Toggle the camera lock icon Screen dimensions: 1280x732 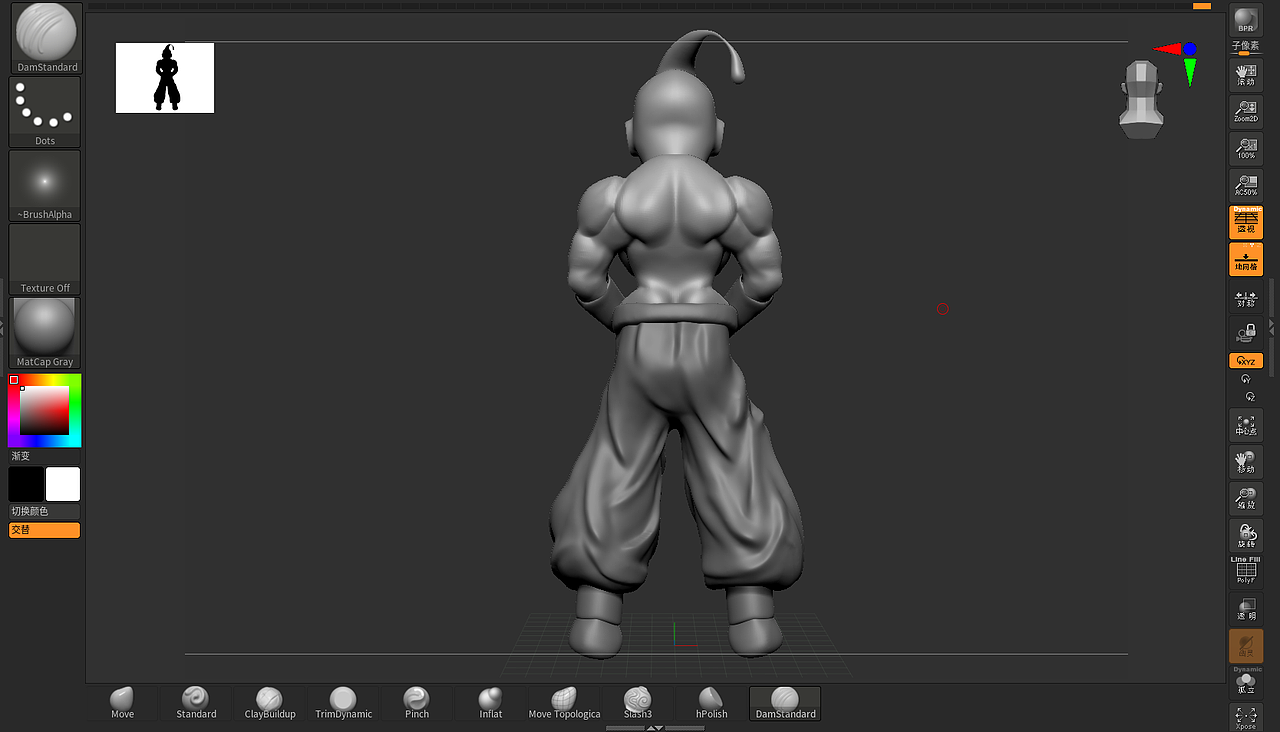(x=1245, y=334)
